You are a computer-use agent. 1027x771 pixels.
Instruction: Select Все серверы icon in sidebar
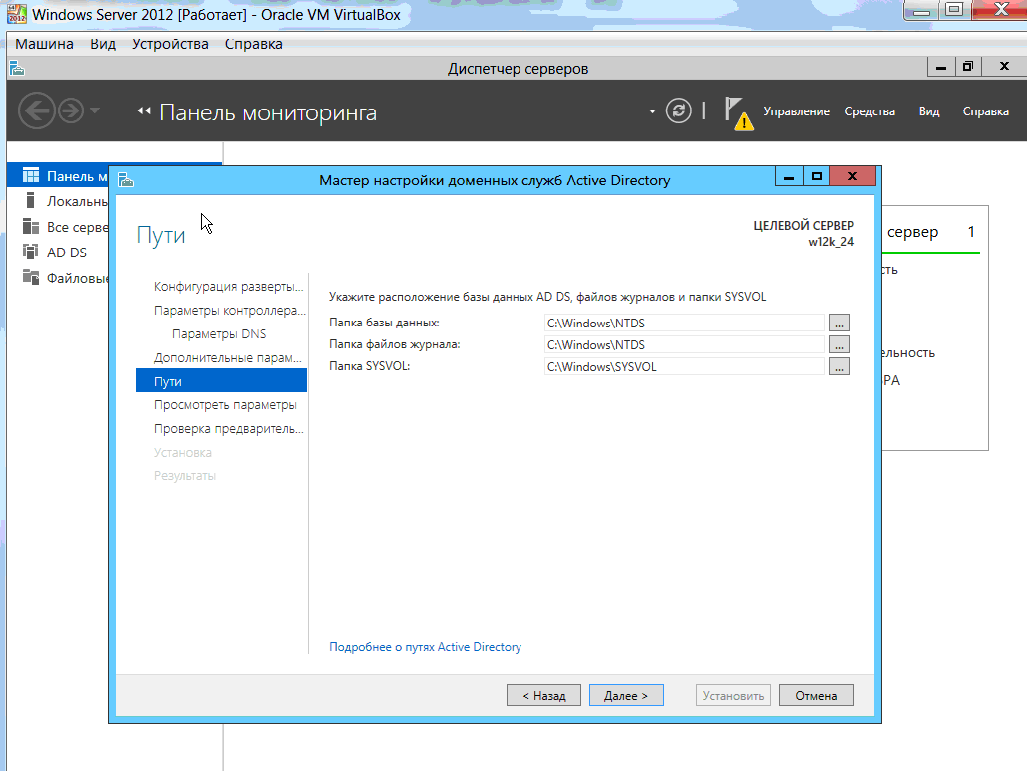click(31, 227)
